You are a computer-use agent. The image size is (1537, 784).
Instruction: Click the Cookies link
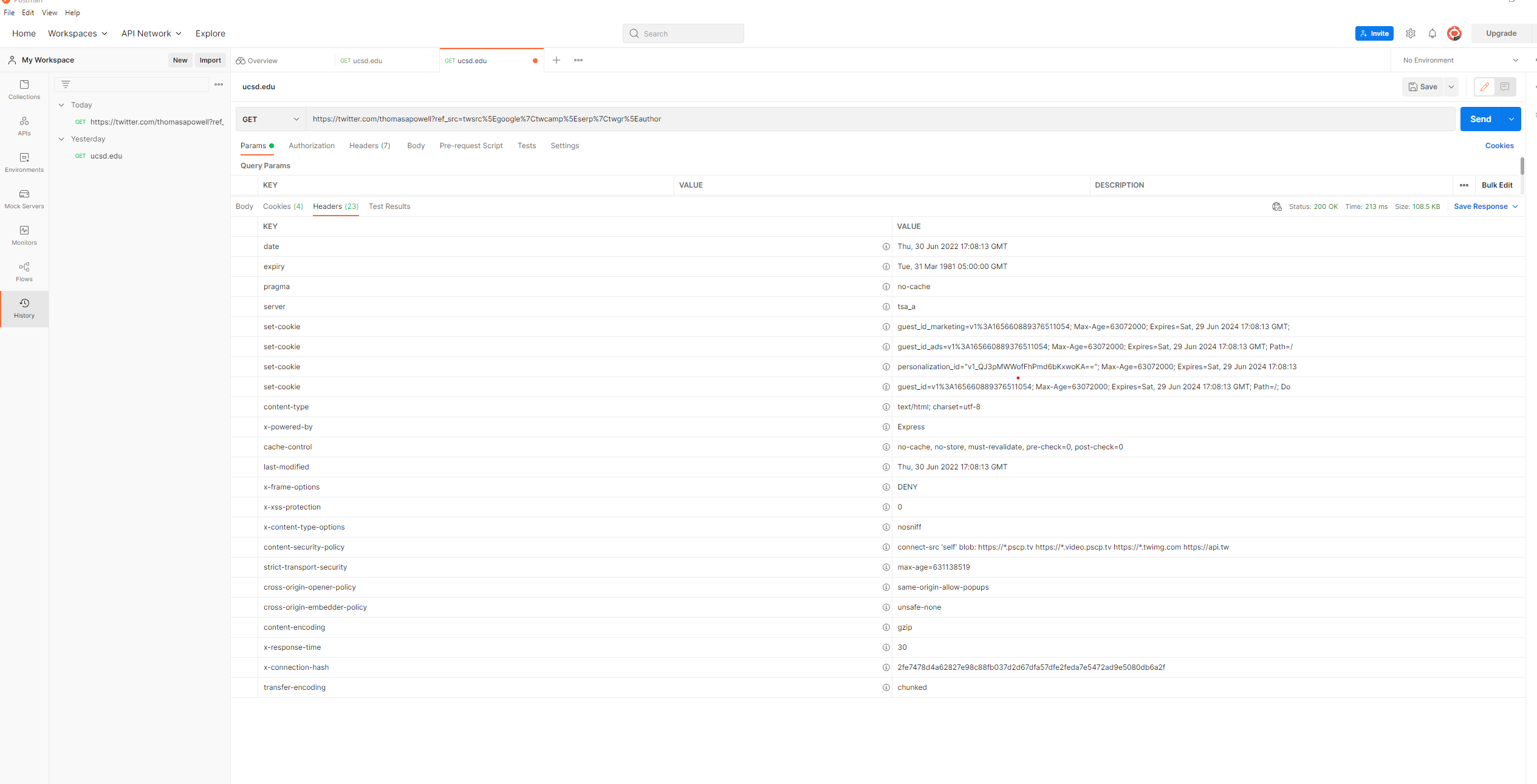(1499, 146)
